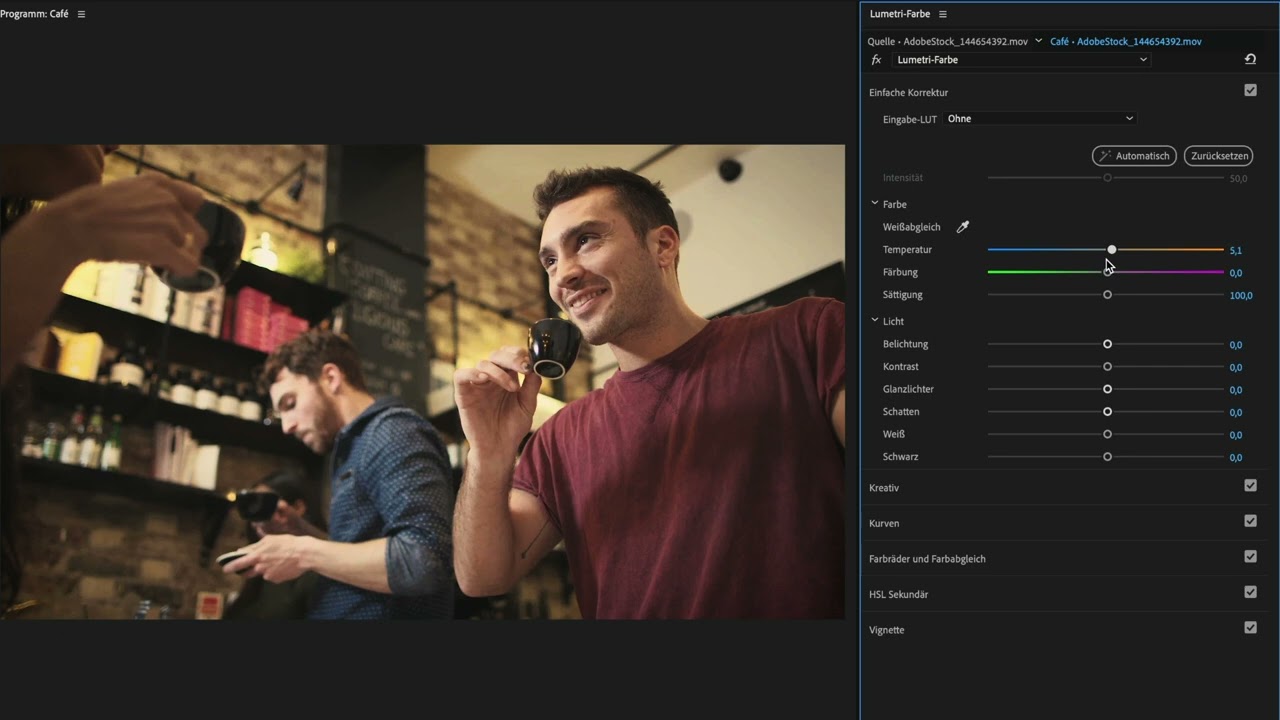Toggle the Vignette section checkbox
Viewport: 1280px width, 720px height.
(x=1250, y=628)
